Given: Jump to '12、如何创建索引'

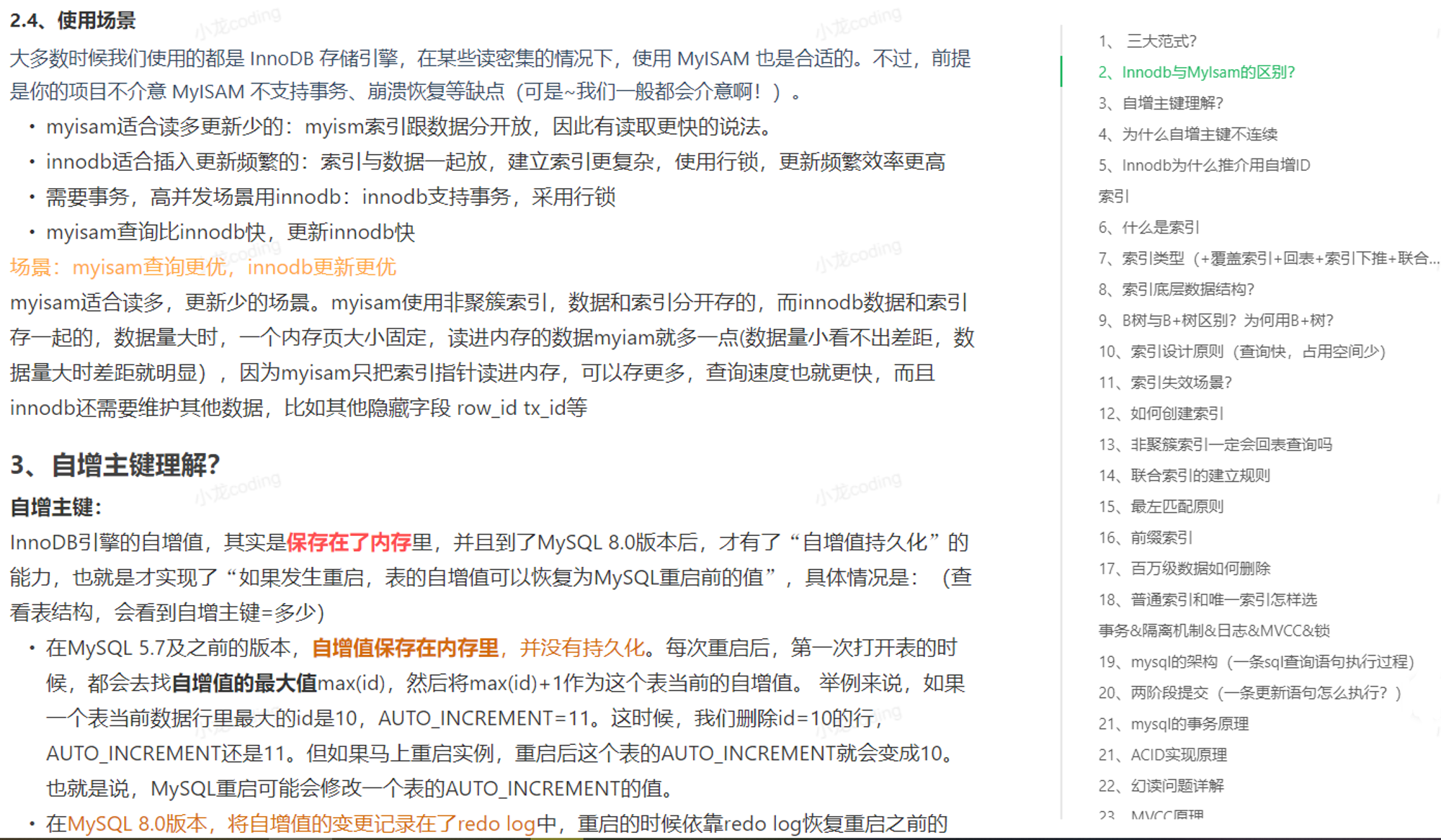Looking at the screenshot, I should 1161,413.
